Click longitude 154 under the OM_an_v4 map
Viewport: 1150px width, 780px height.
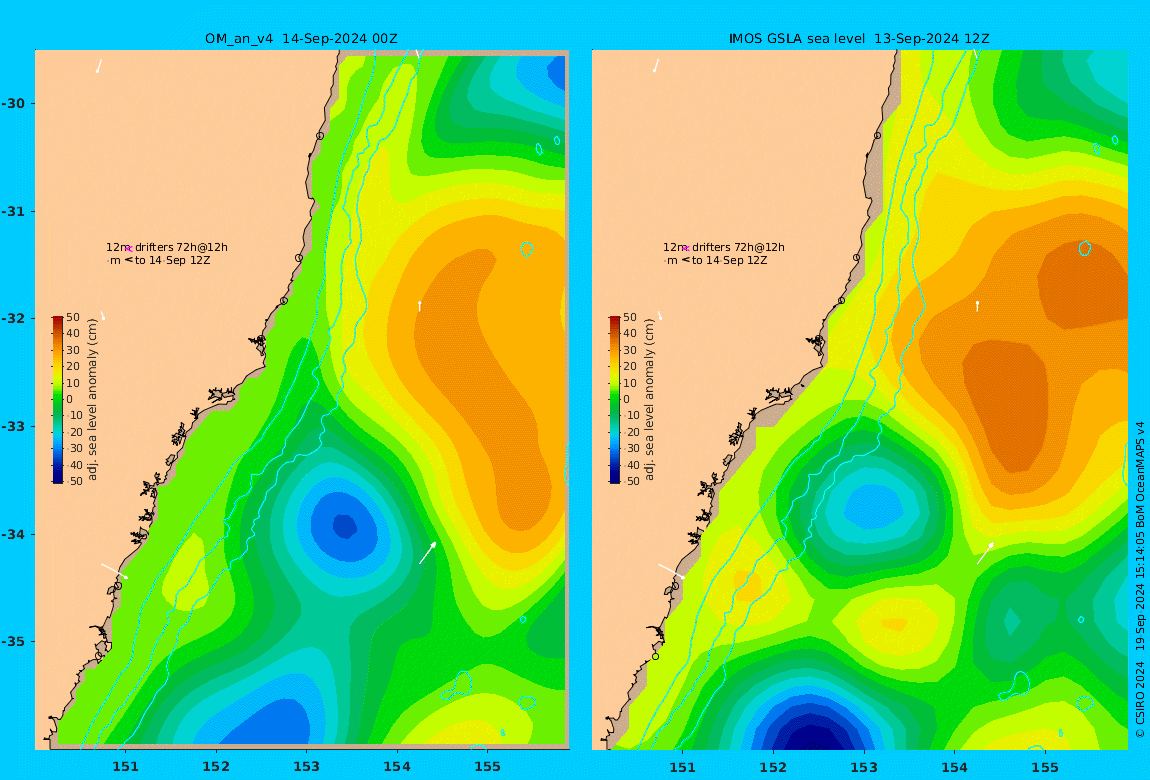click(397, 767)
